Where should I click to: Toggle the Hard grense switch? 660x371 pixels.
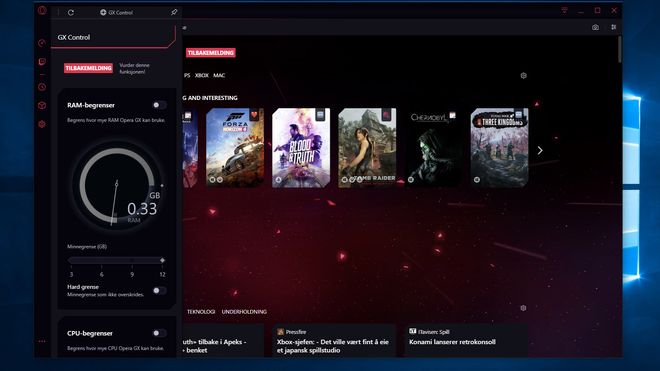point(159,291)
